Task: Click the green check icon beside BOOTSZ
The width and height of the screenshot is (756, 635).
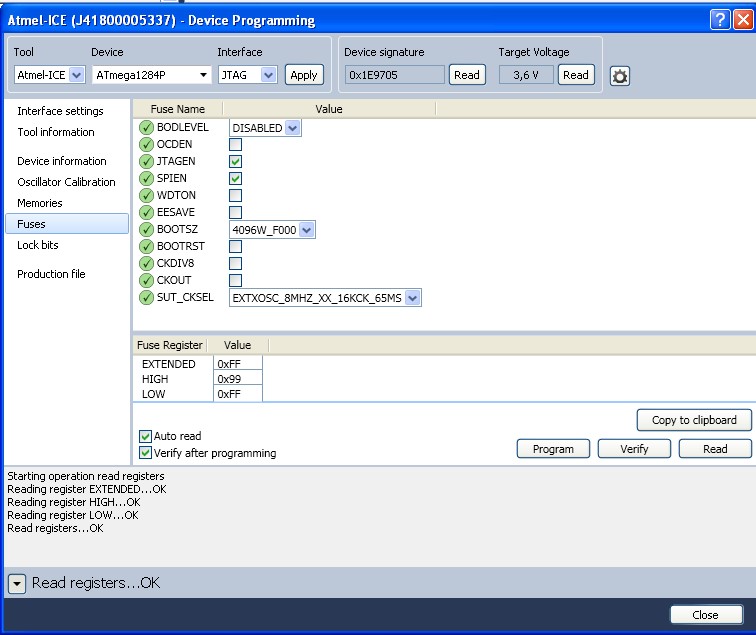Action: [146, 230]
